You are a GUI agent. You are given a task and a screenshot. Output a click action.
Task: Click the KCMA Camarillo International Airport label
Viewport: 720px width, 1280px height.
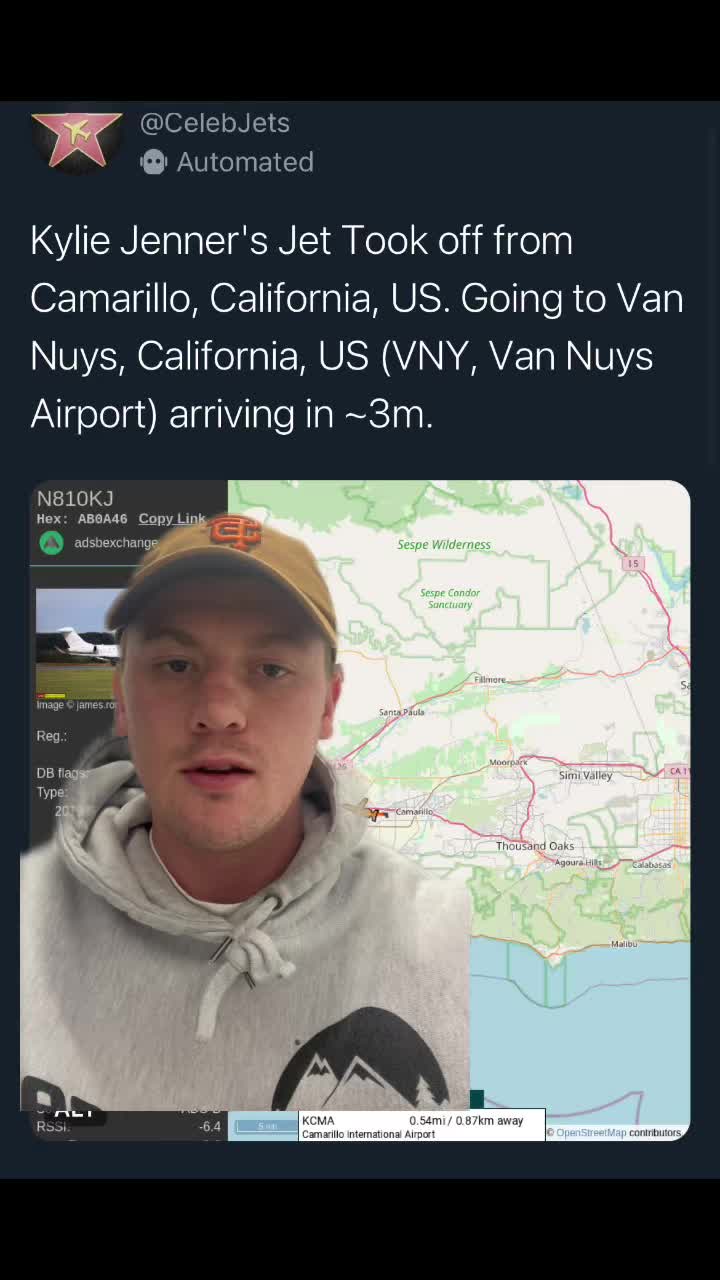point(368,1127)
